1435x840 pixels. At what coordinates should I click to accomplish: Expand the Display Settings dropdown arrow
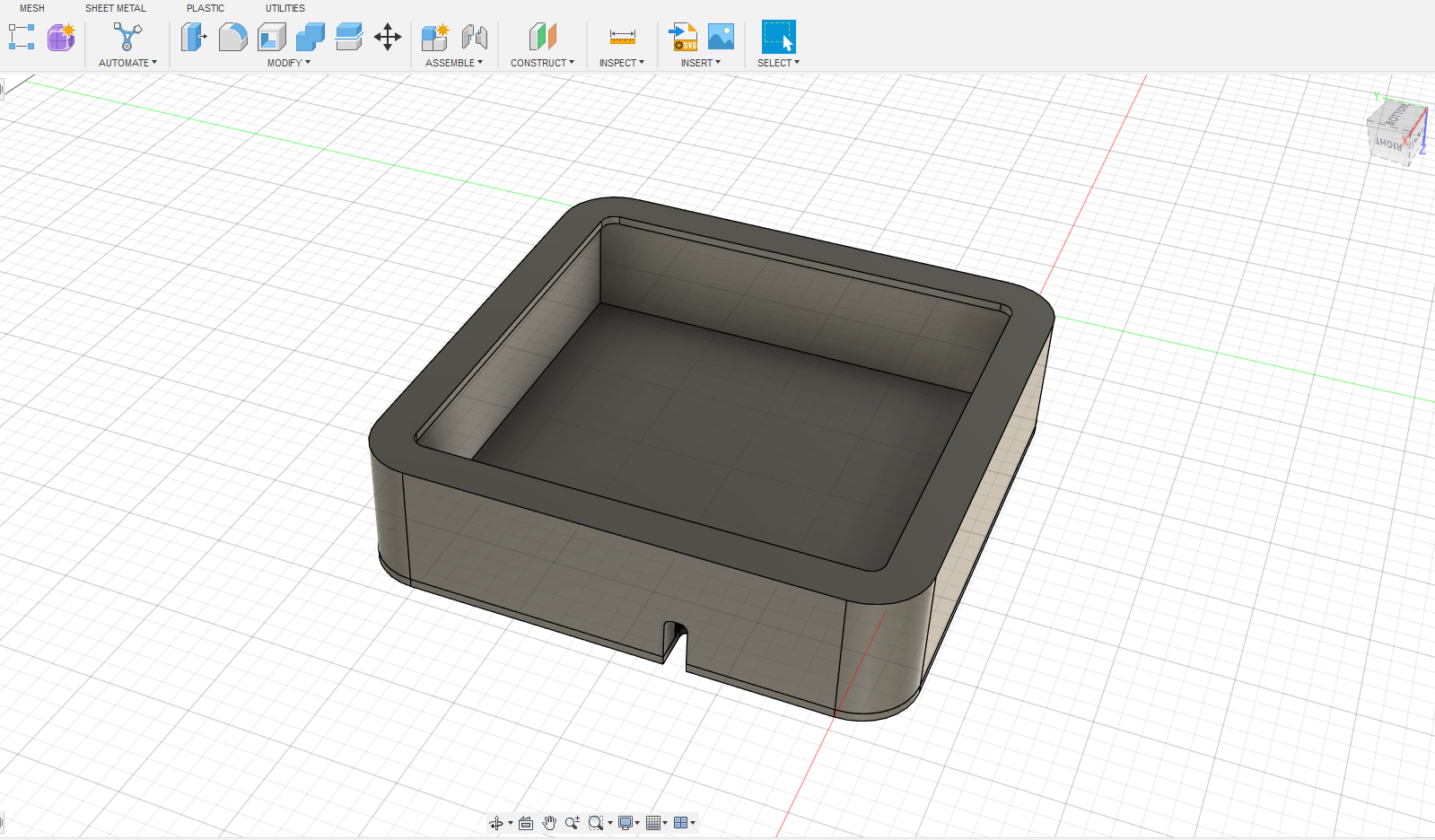pyautogui.click(x=637, y=823)
